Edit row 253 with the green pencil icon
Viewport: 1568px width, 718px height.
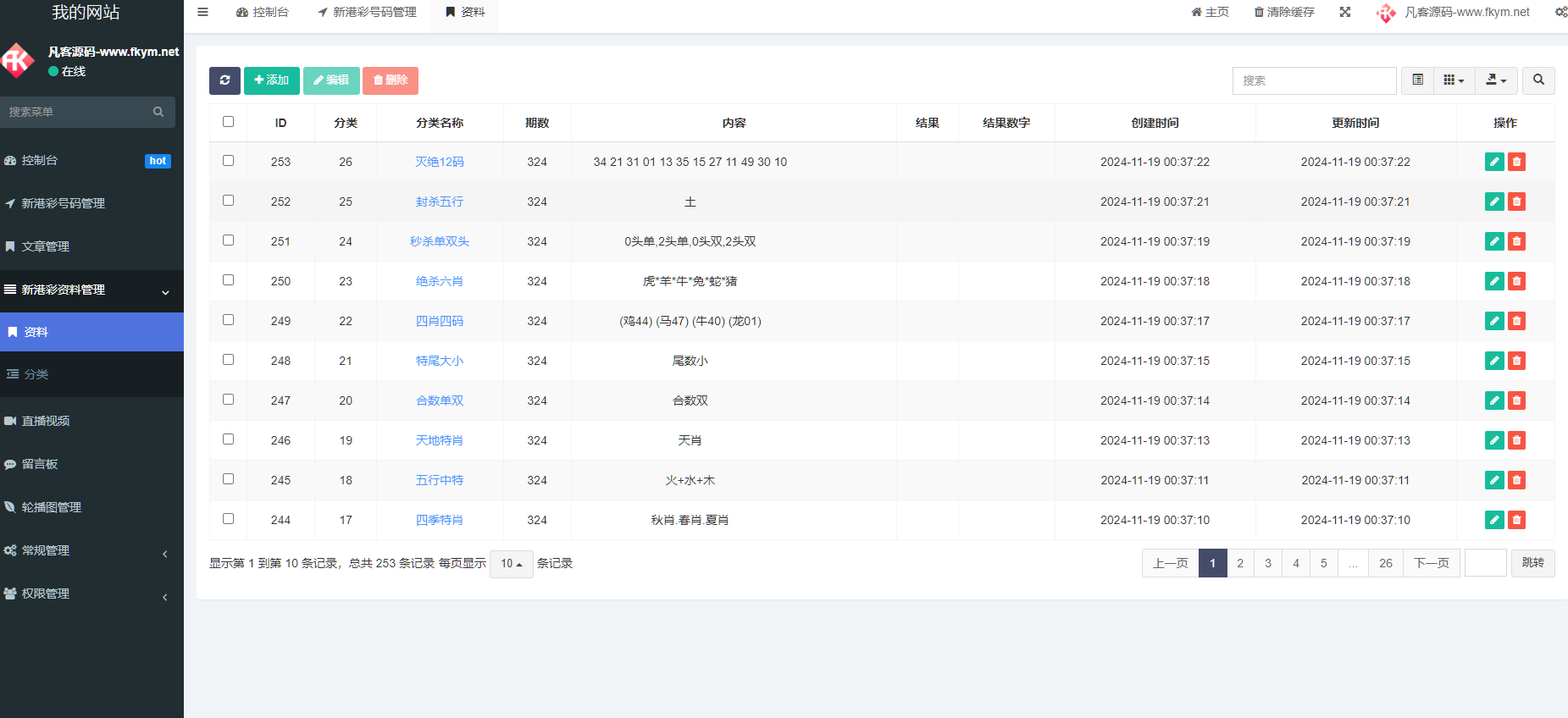point(1494,162)
